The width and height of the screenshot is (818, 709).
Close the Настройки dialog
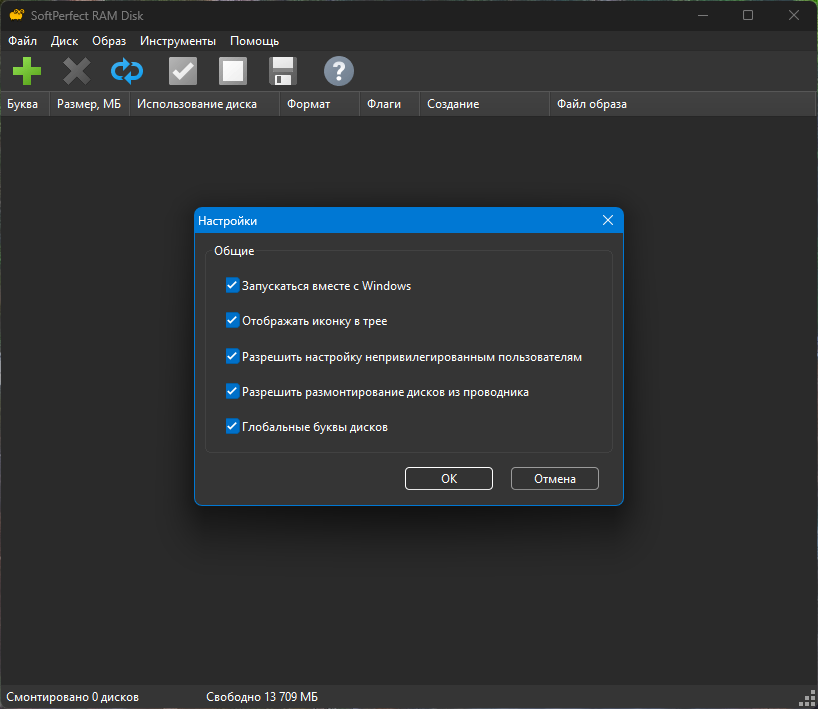tap(608, 220)
